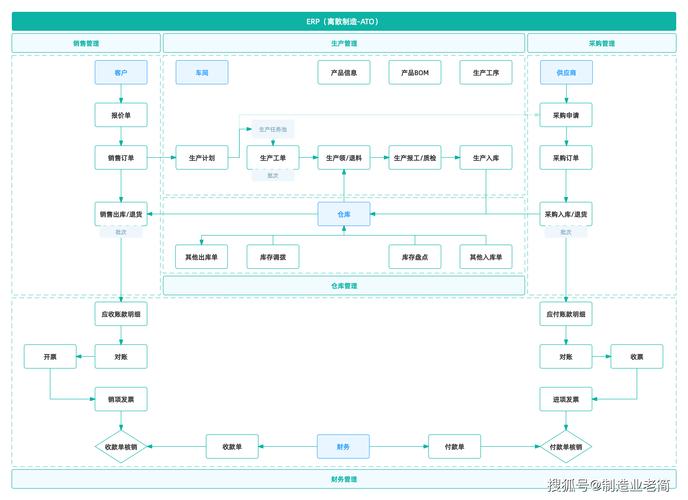Image resolution: width=688 pixels, height=500 pixels.
Task: Click the faded 生产任务池 label
Action: 273,129
